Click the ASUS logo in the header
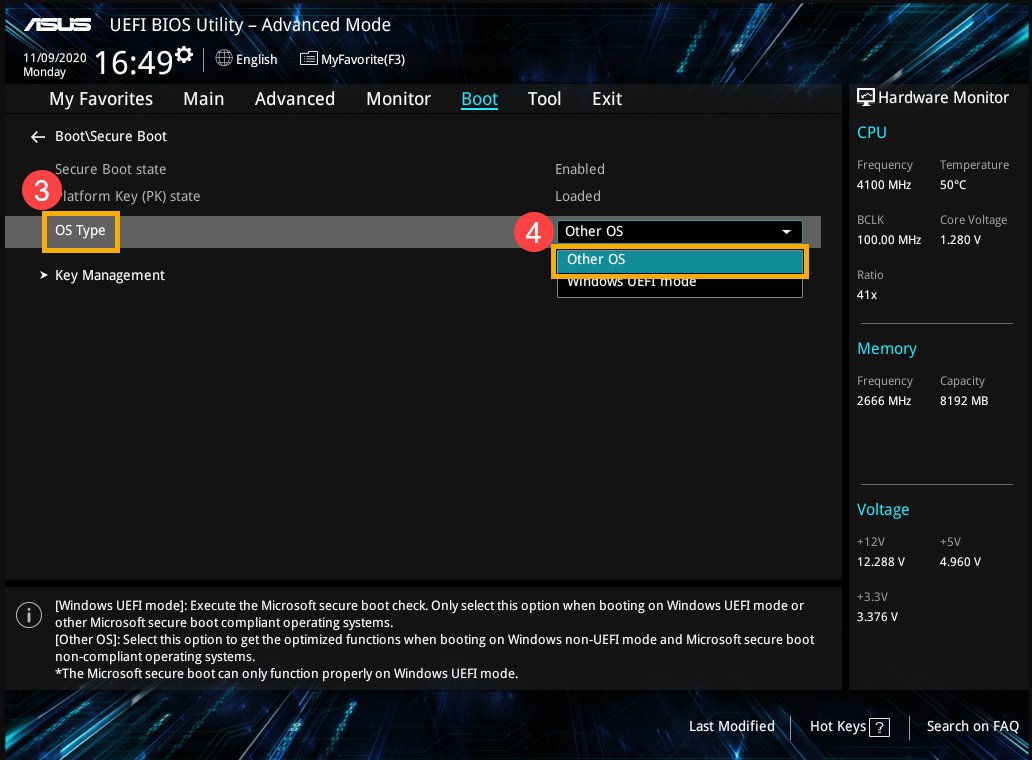This screenshot has height=760, width=1032. 58,24
